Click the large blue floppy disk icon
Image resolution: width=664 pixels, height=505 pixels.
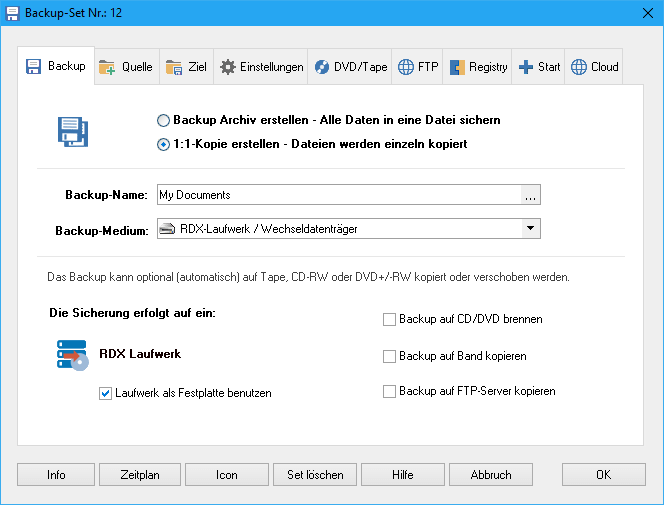click(x=73, y=132)
